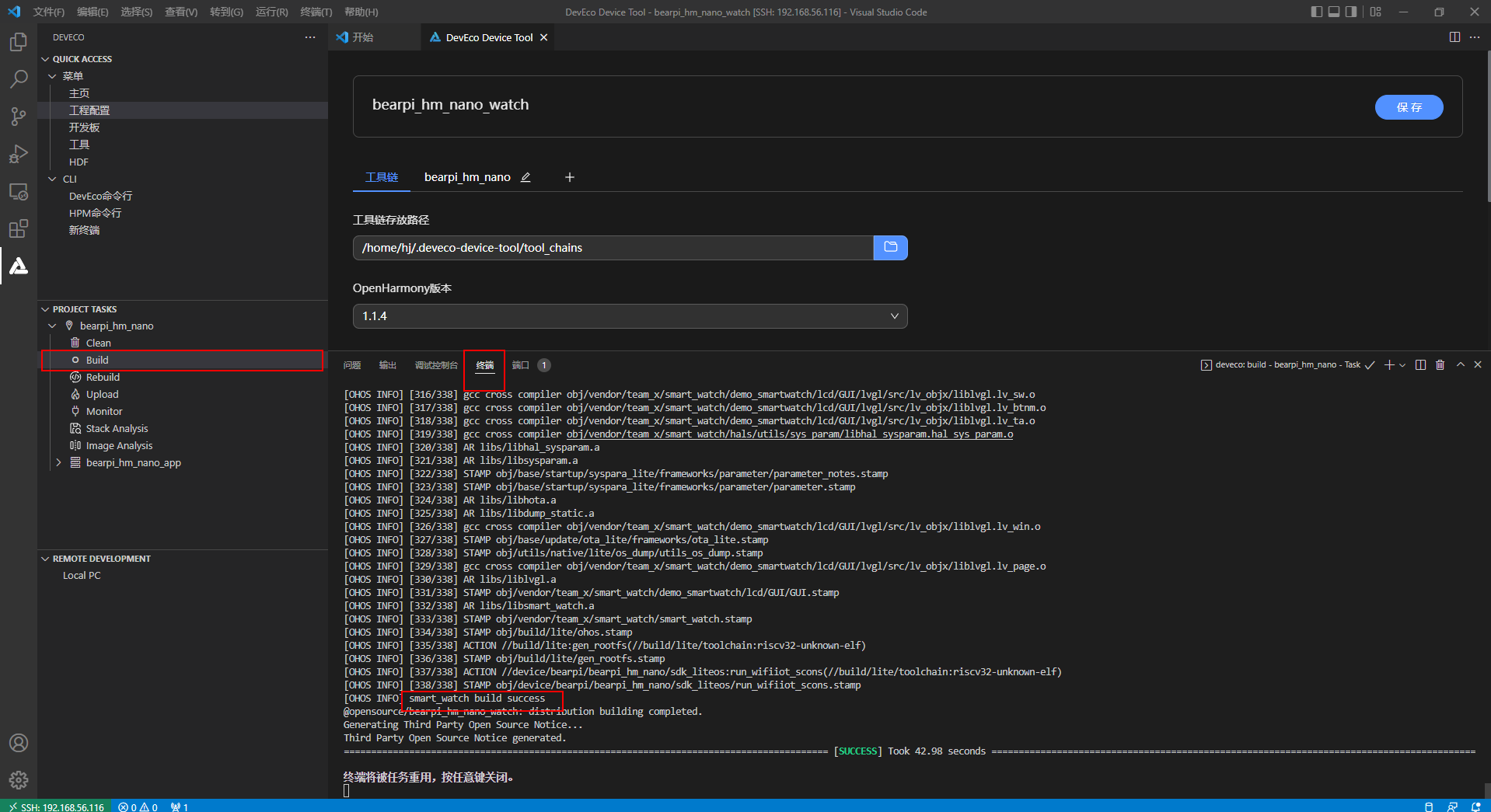
Task: Collapse the CLI tree node
Action: pos(52,179)
